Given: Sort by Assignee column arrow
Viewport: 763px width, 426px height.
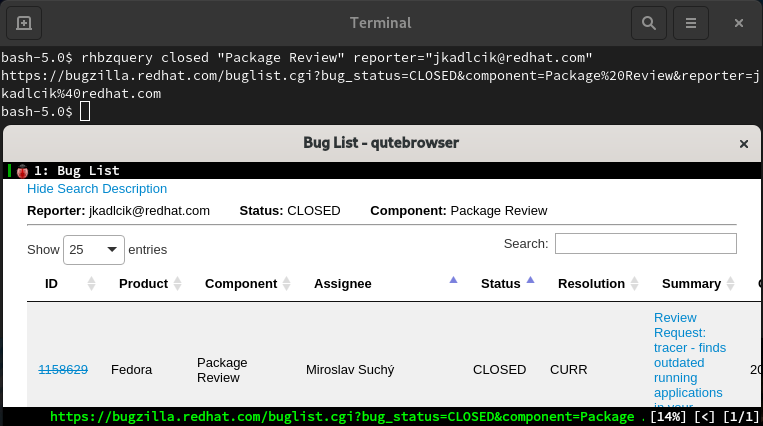Looking at the screenshot, I should coord(453,281).
